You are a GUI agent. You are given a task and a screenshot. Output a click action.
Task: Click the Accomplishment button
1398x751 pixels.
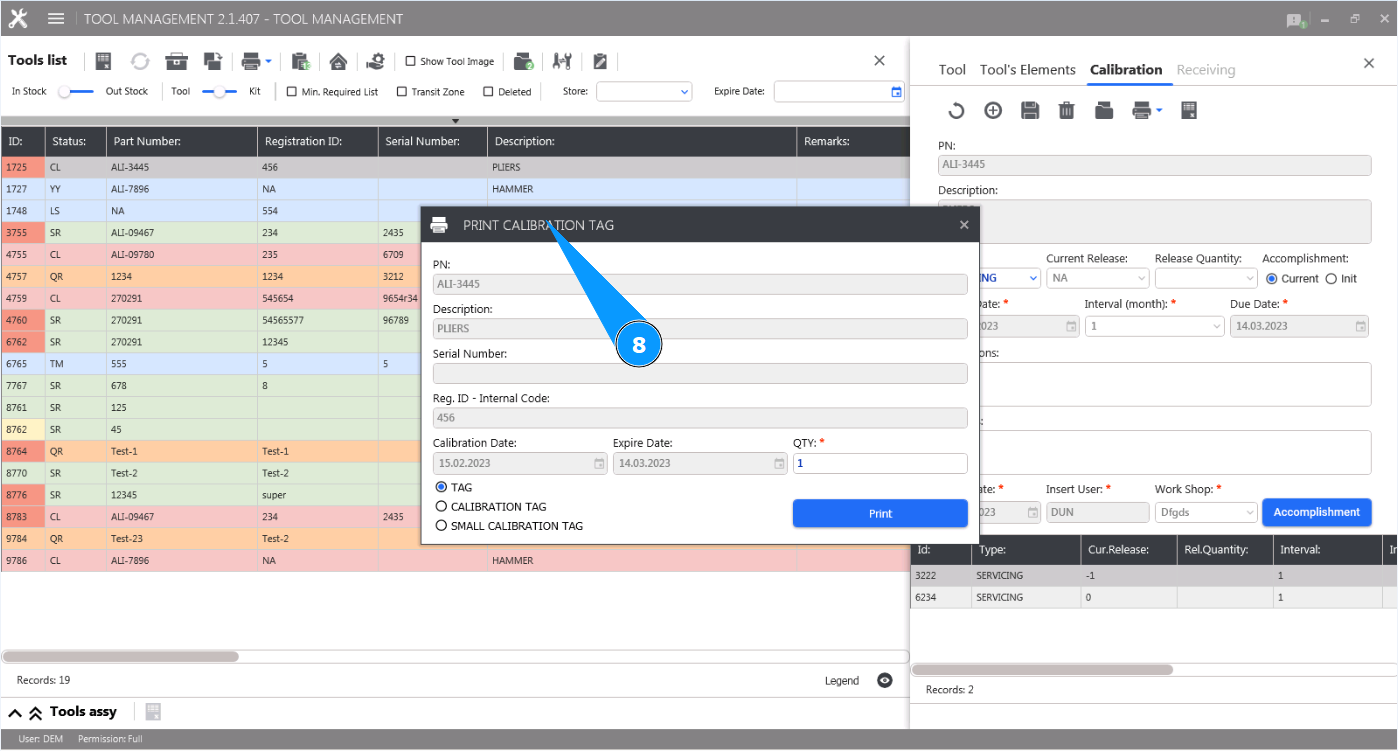pyautogui.click(x=1316, y=512)
